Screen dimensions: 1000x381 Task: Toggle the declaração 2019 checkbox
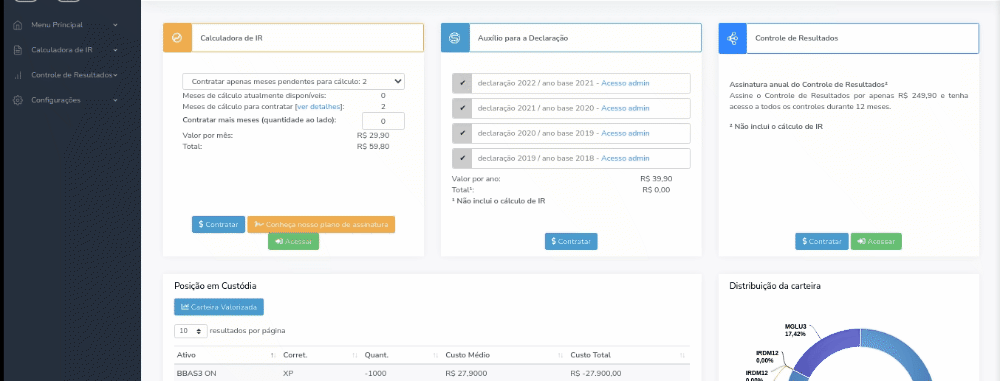tap(462, 158)
